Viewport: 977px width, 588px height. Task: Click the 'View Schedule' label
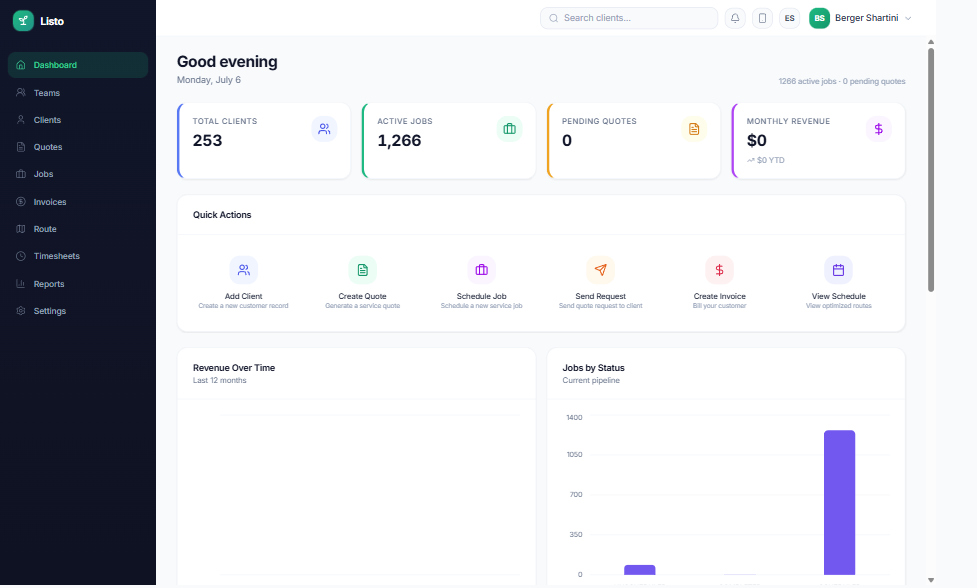click(839, 296)
